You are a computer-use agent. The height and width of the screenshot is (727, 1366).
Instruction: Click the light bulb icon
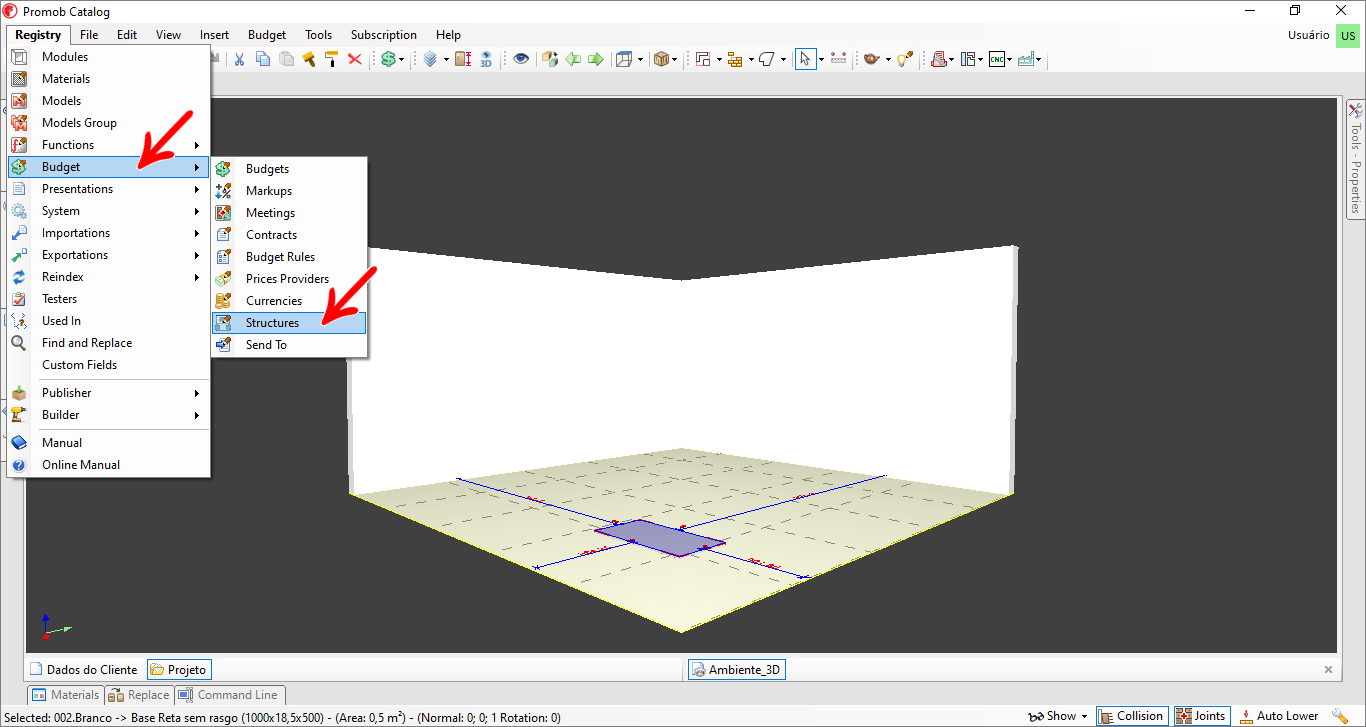coord(904,59)
